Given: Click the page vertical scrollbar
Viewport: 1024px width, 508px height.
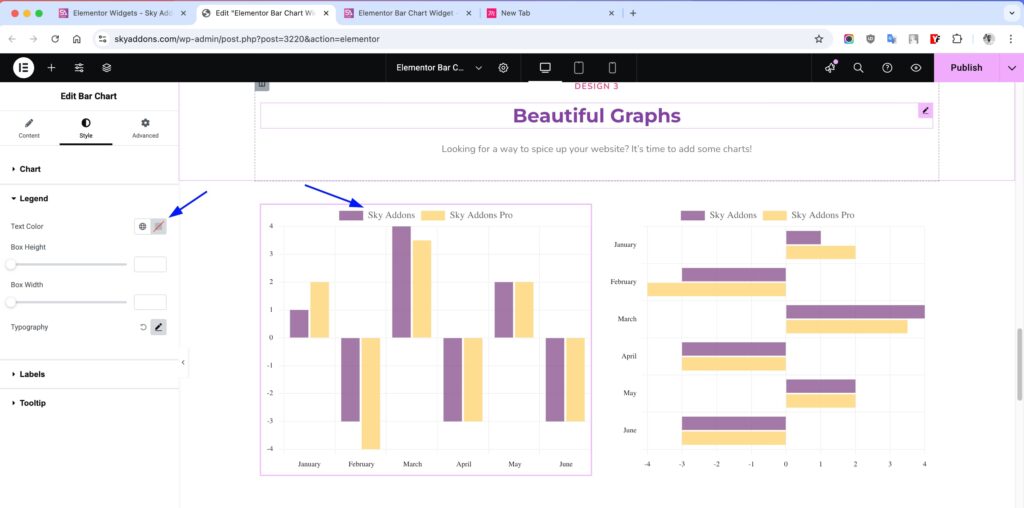Looking at the screenshot, I should 1020,364.
